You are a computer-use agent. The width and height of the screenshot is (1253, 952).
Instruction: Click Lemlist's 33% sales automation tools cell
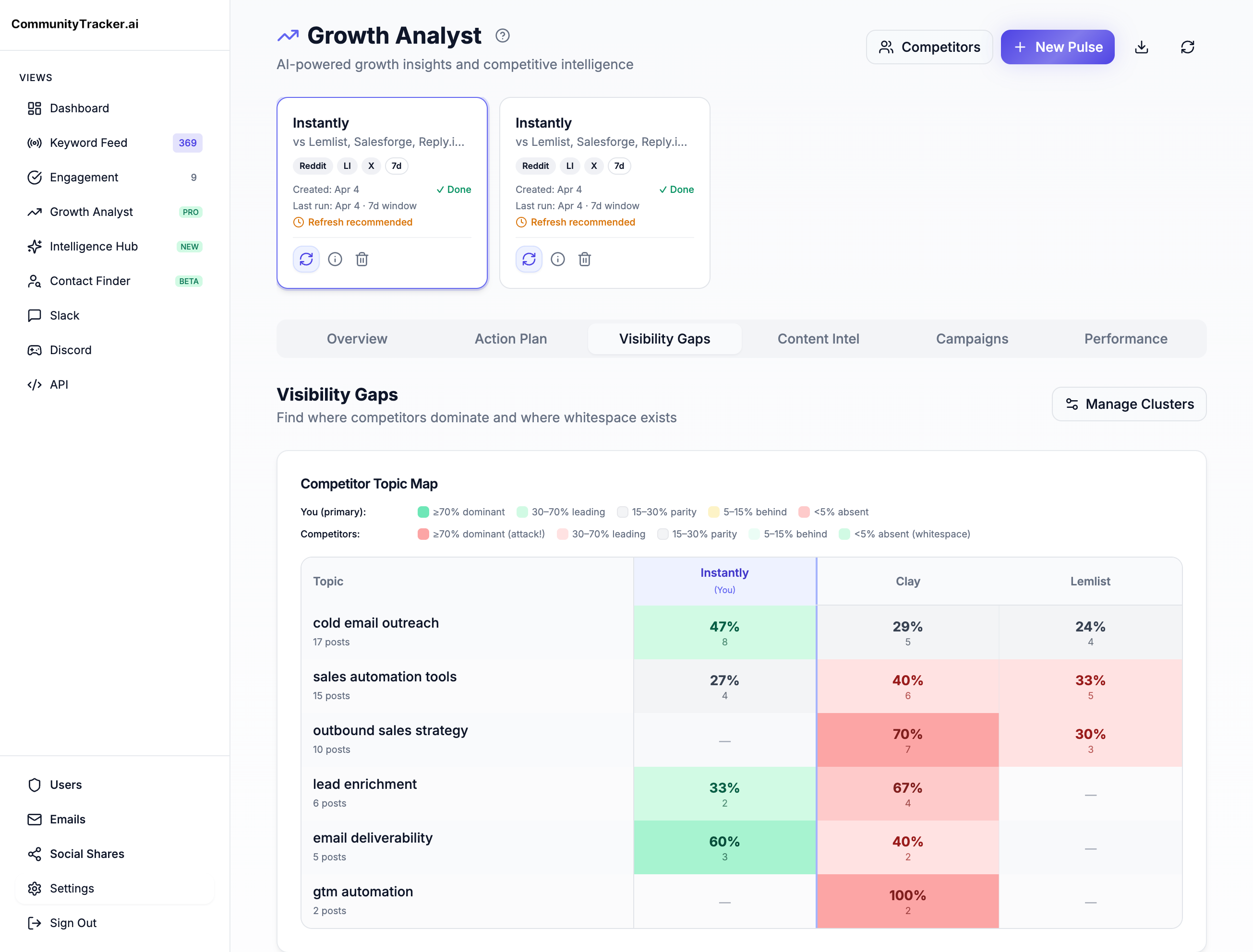tap(1090, 686)
